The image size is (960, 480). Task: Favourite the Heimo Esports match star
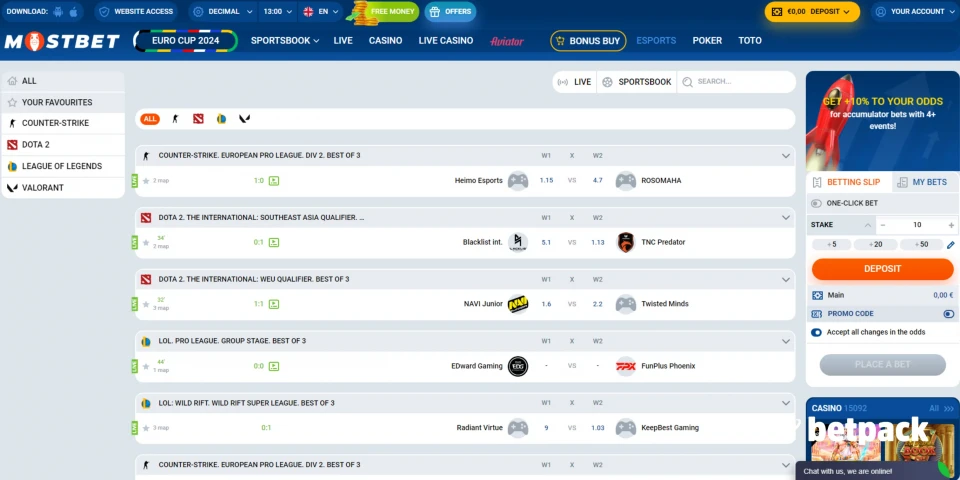pyautogui.click(x=146, y=181)
